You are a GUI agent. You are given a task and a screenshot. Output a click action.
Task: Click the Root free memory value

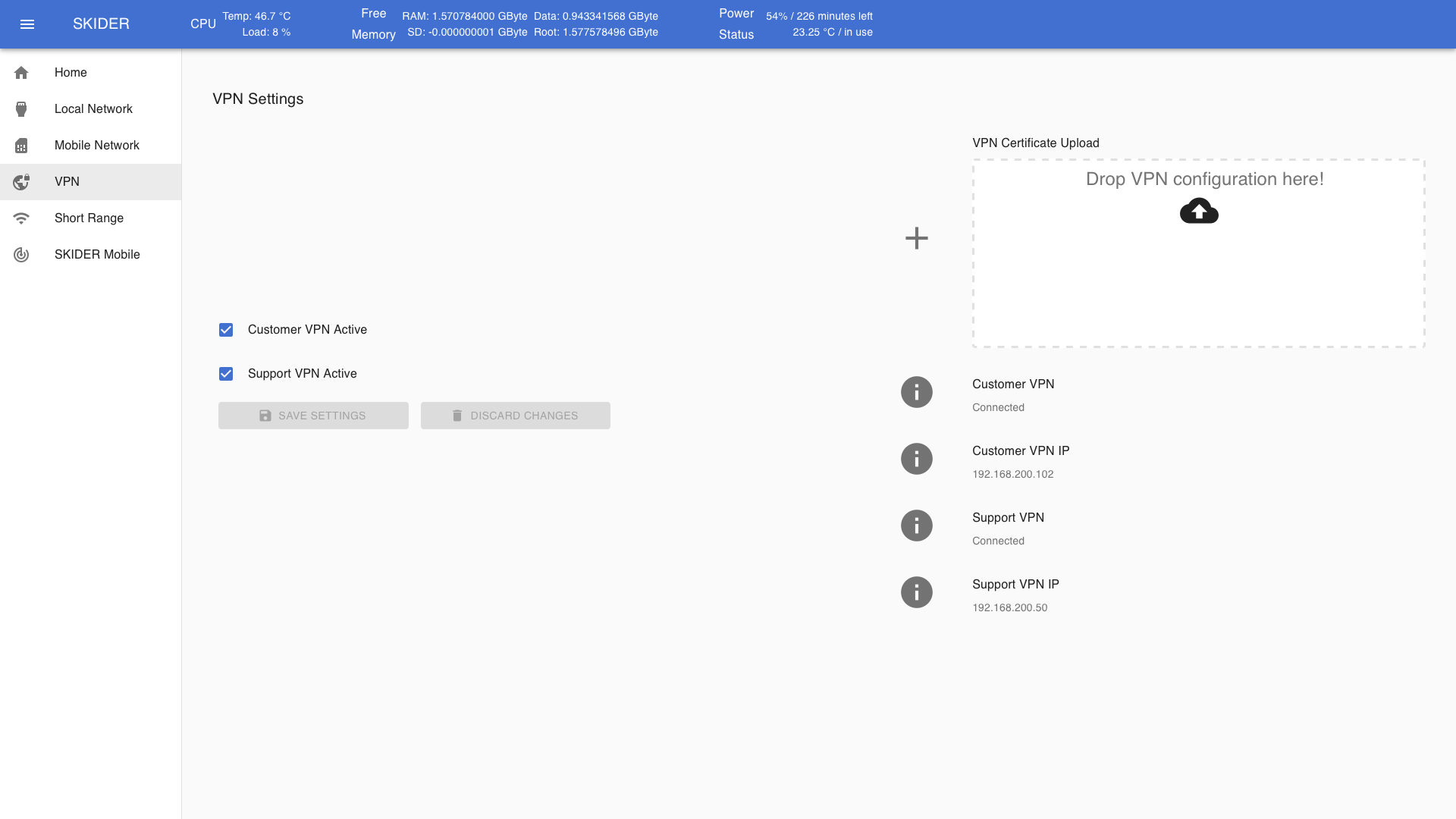tap(596, 33)
